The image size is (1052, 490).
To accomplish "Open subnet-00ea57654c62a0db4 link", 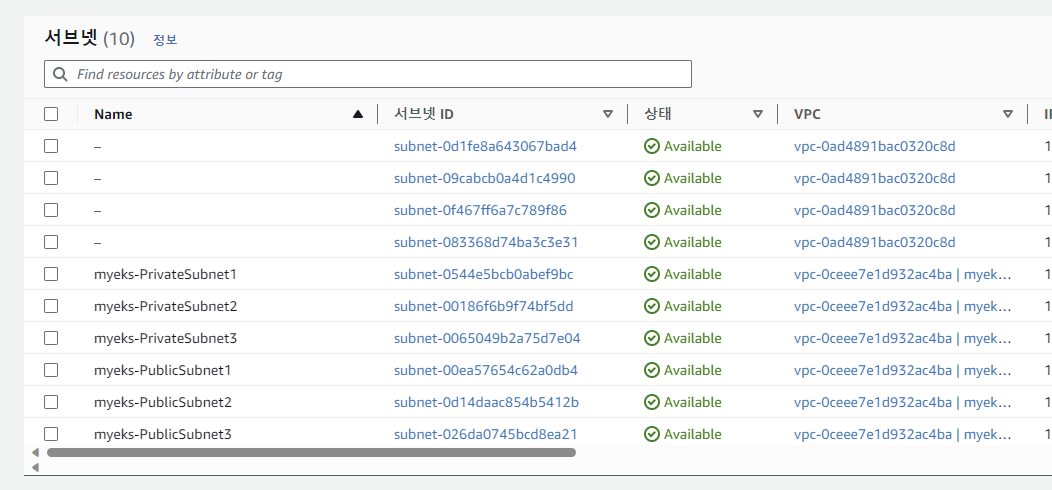I will pyautogui.click(x=486, y=370).
